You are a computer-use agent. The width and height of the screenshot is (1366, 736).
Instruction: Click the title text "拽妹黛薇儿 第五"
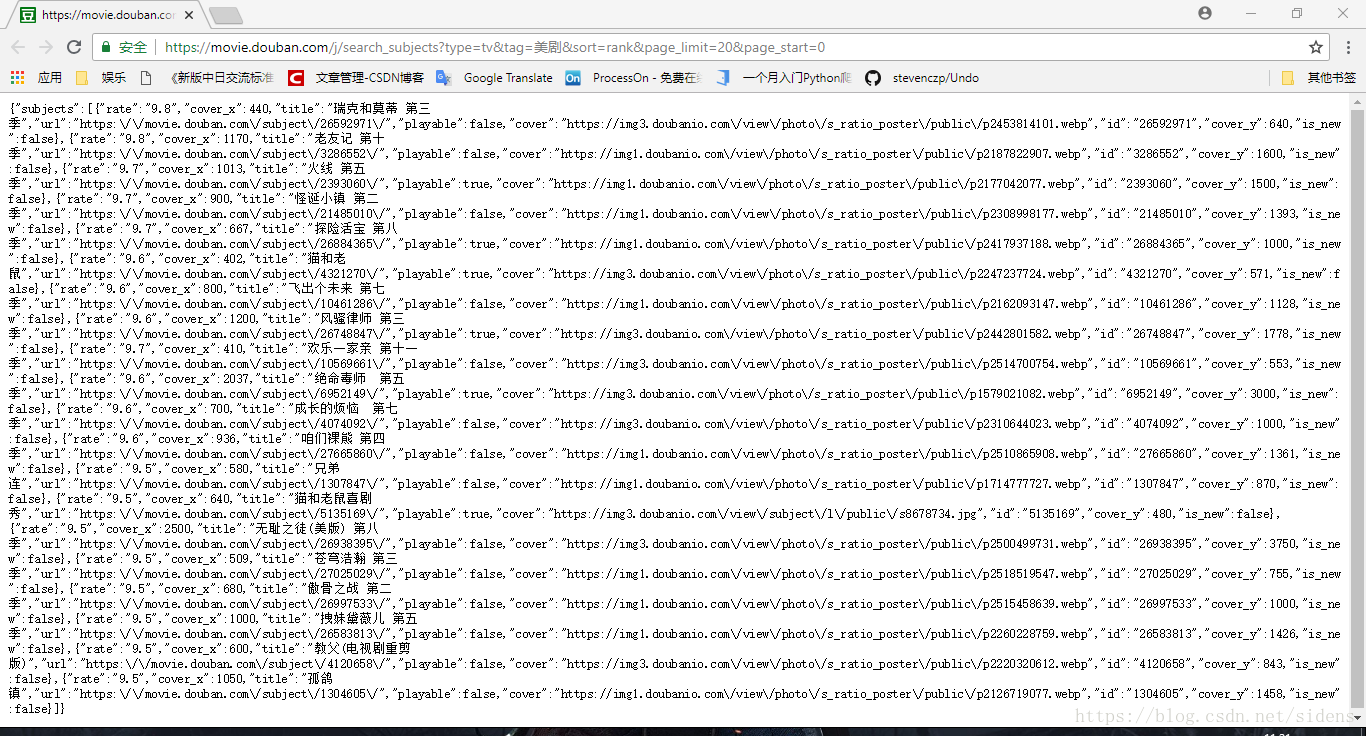point(369,618)
